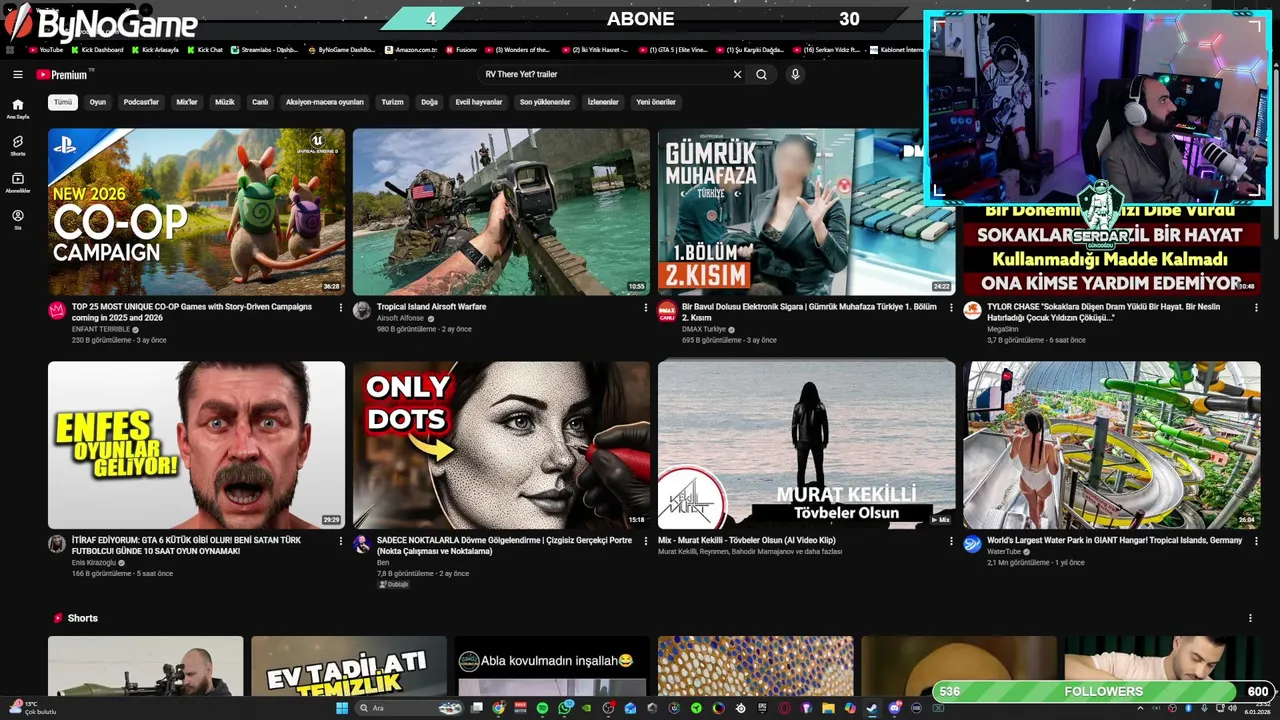This screenshot has width=1280, height=720.
Task: Select the Yeni öneriler chip
Action: [656, 102]
